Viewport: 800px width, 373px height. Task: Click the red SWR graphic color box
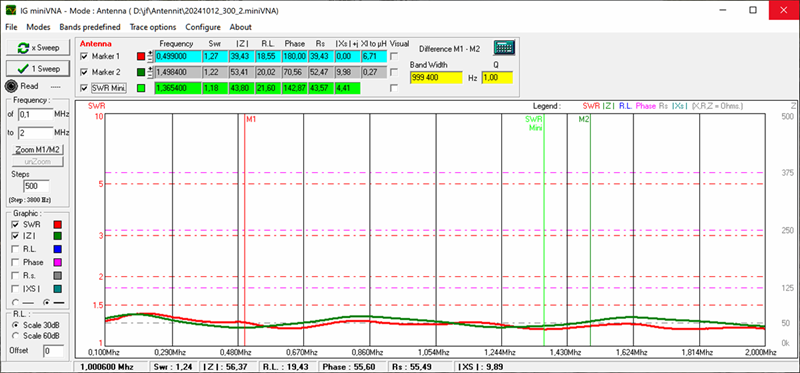click(58, 224)
